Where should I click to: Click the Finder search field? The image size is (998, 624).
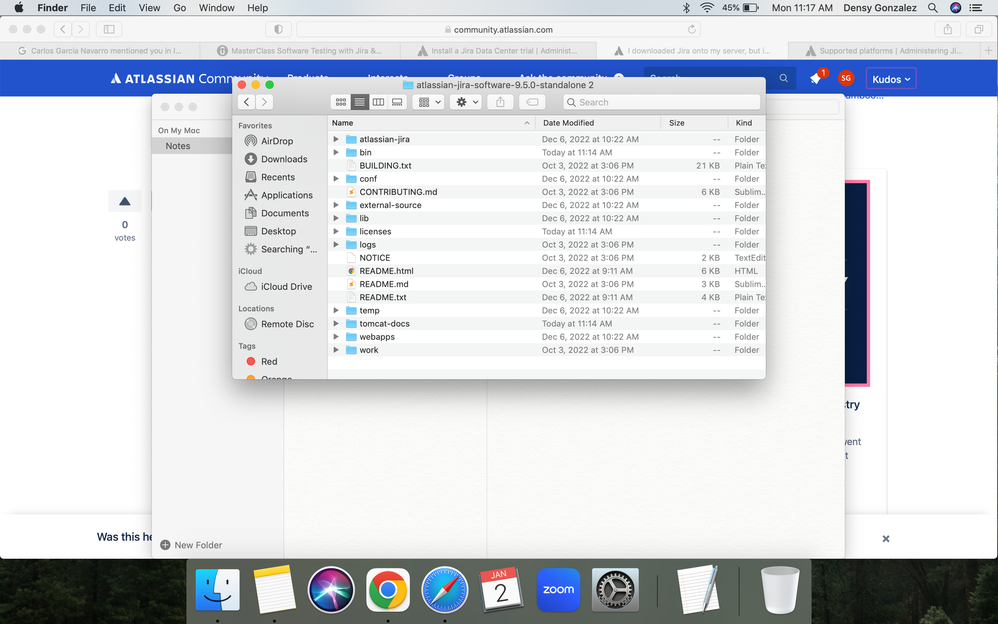click(662, 102)
